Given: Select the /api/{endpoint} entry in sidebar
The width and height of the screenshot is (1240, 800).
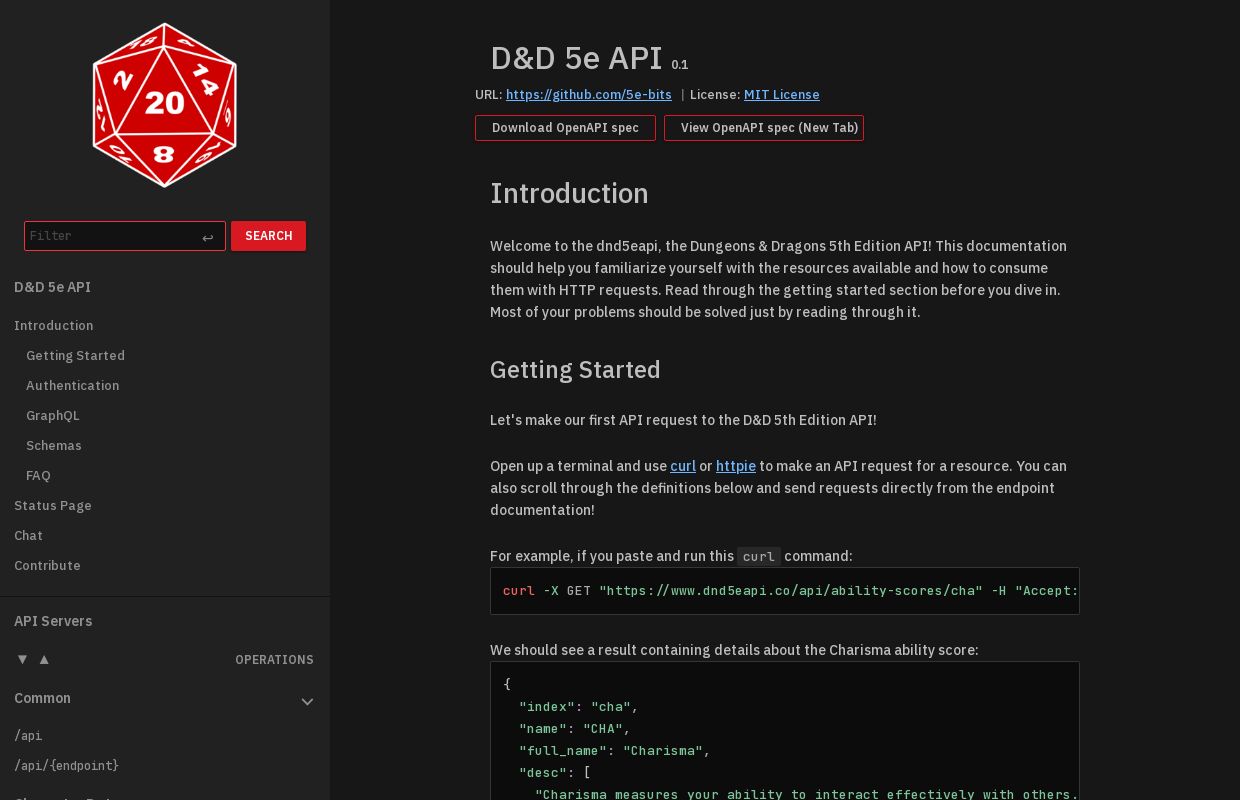Looking at the screenshot, I should coord(66,766).
